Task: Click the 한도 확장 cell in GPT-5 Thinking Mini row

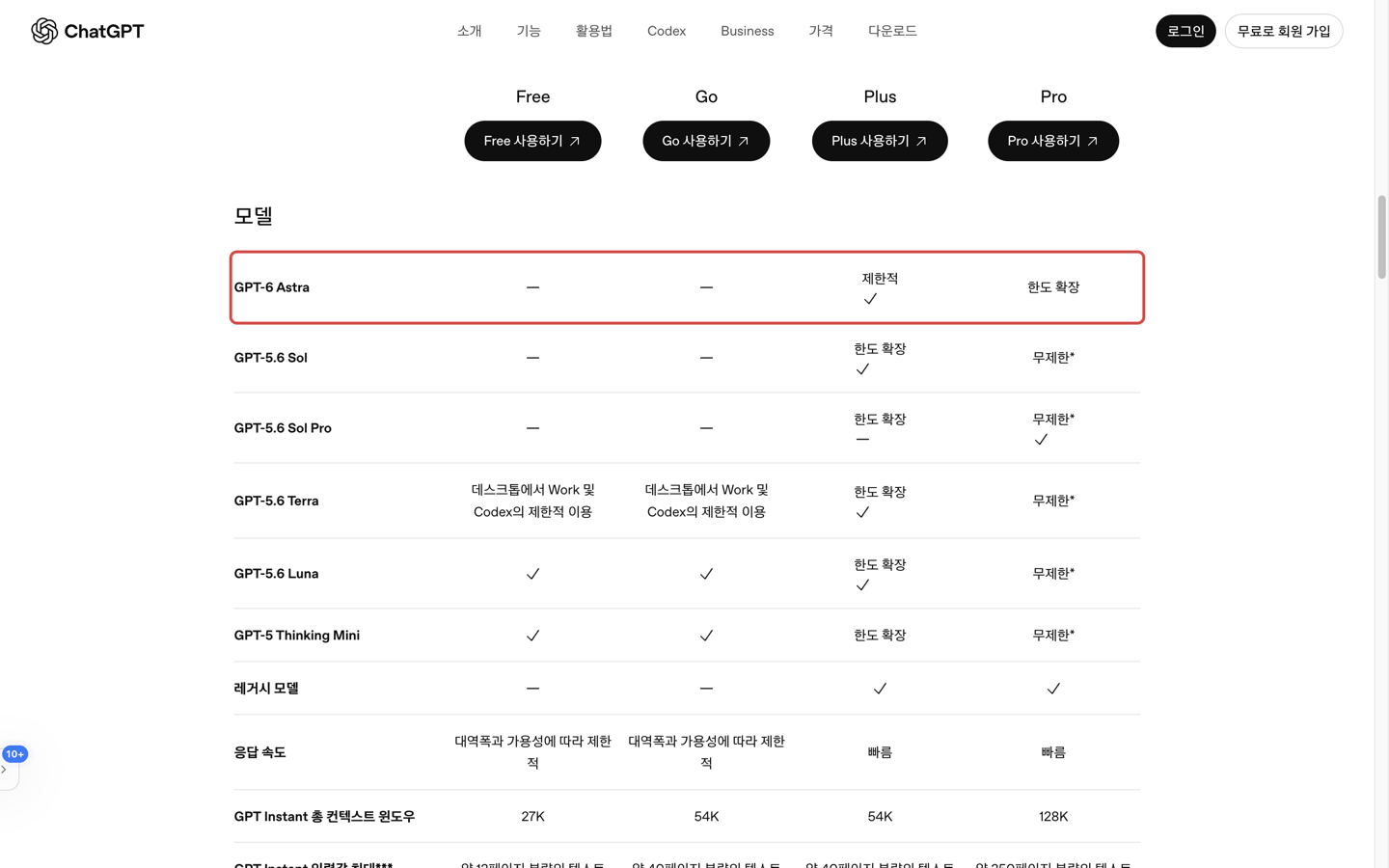Action: tap(880, 636)
